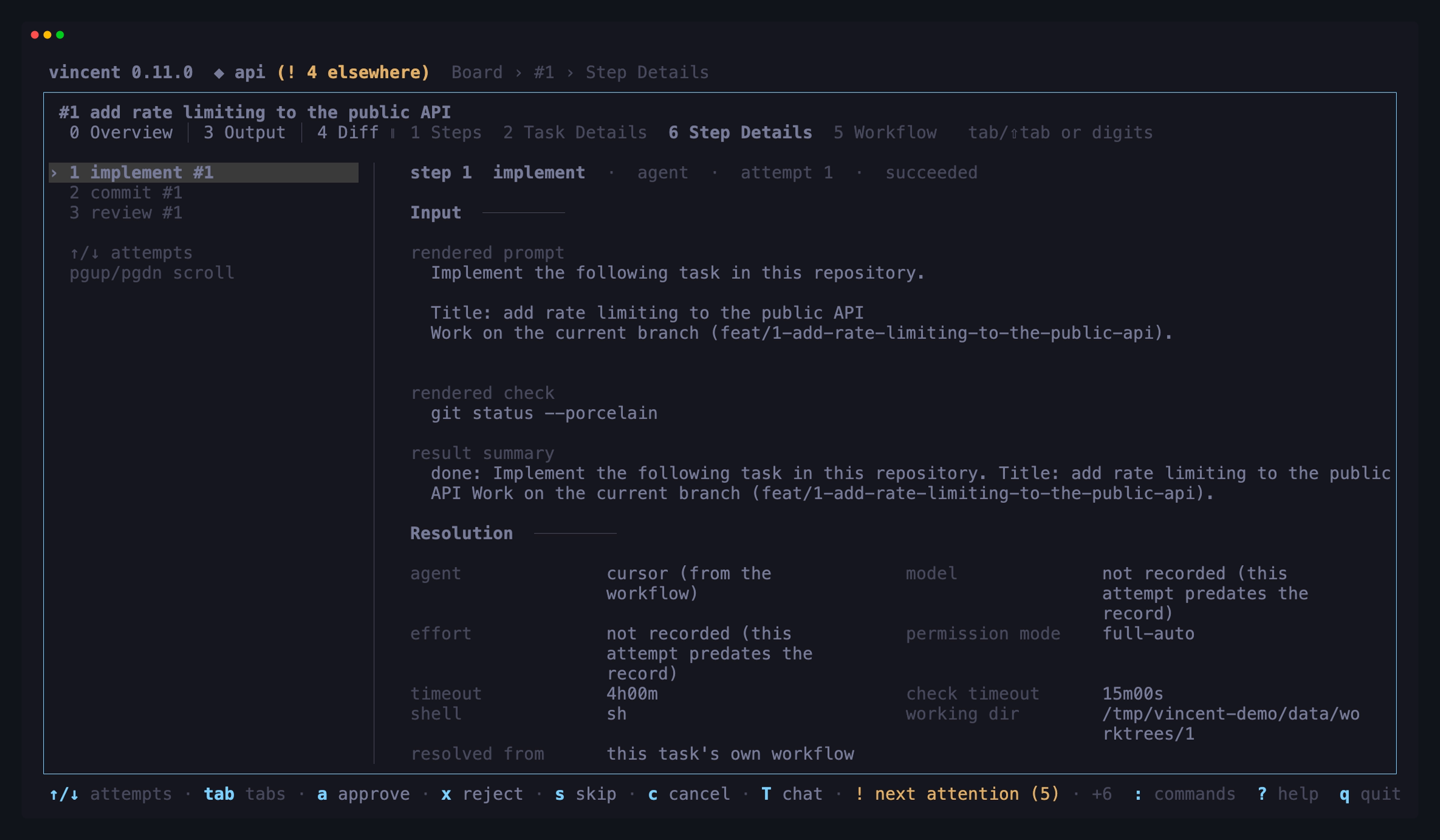Click the red close window dot
The height and width of the screenshot is (840, 1440).
click(x=35, y=35)
